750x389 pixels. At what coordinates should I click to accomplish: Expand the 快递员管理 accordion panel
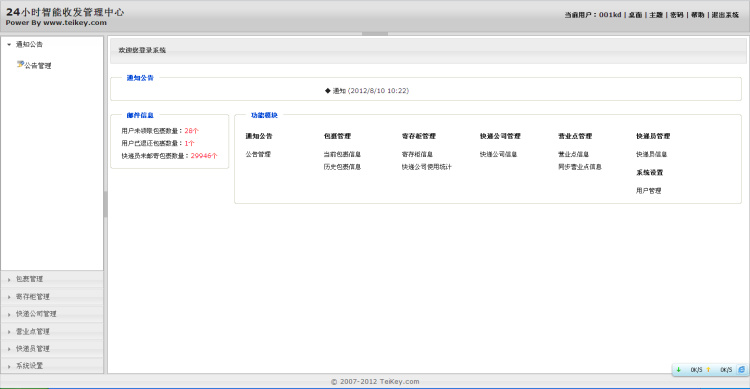click(52, 348)
